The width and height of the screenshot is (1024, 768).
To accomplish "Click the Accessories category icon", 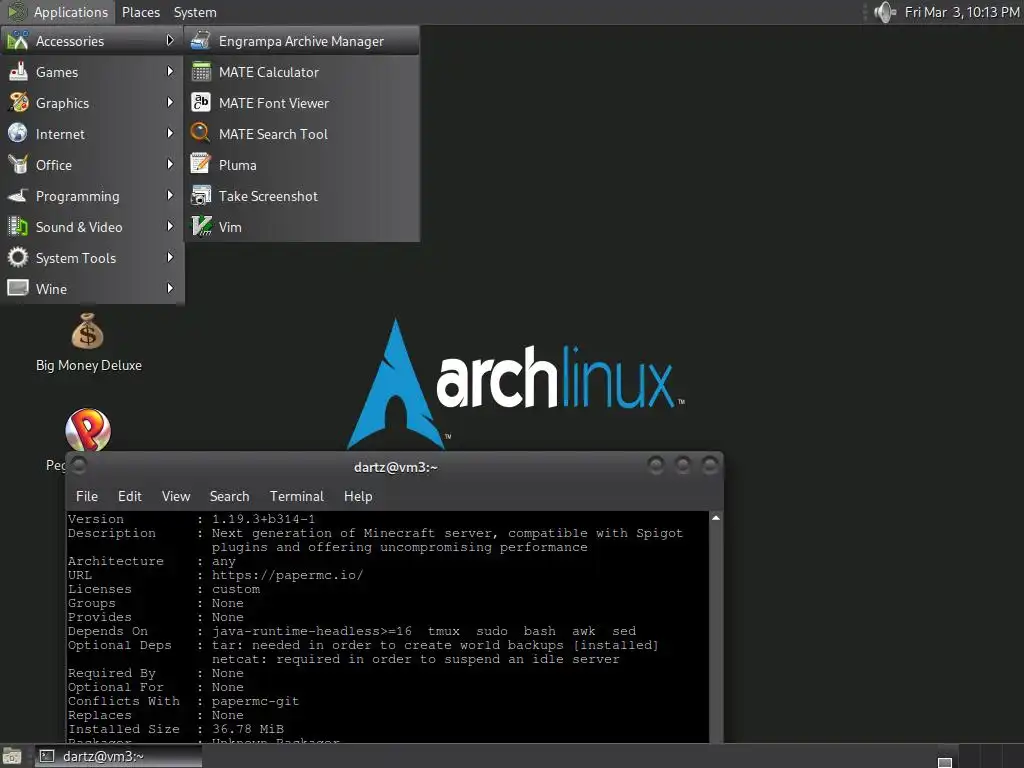I will tap(18, 40).
